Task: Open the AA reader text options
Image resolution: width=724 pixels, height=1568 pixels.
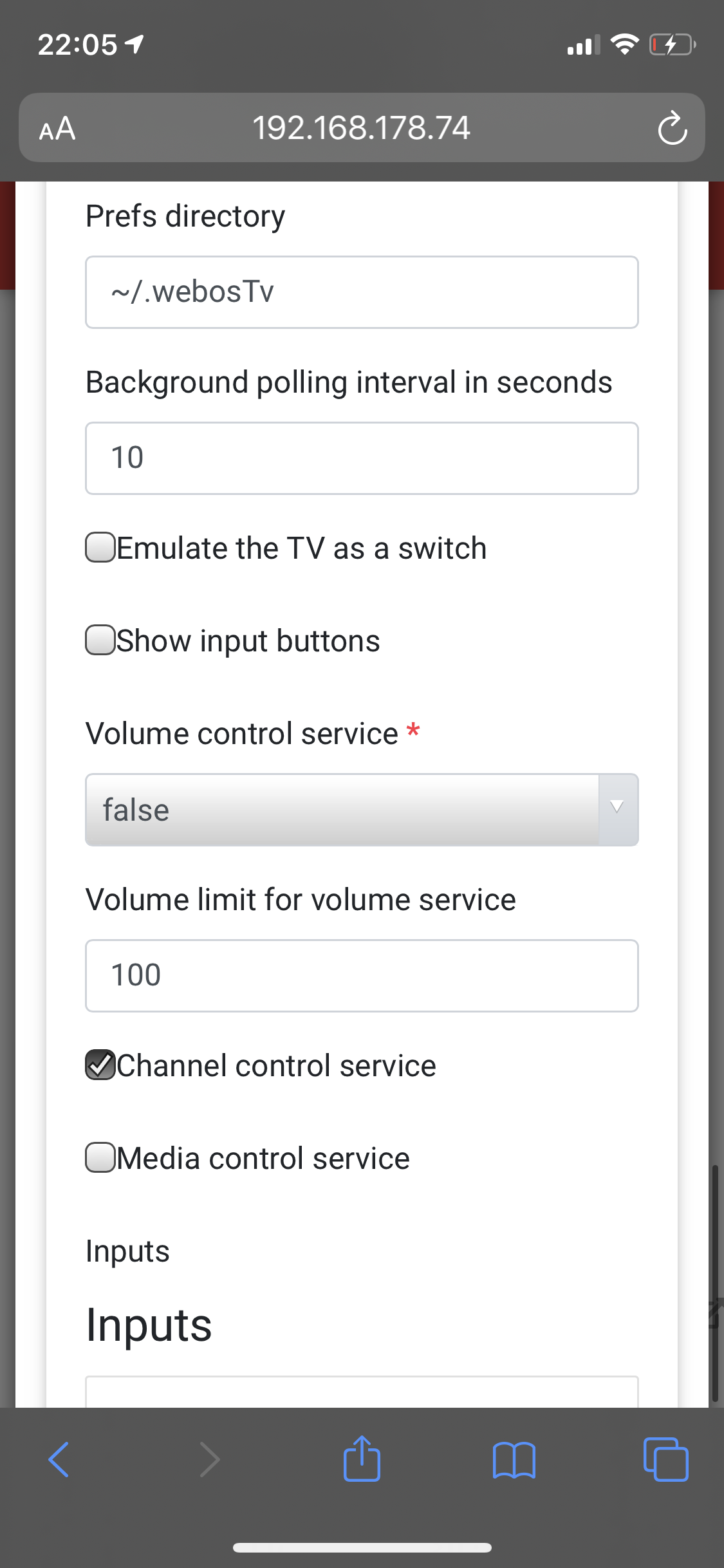Action: (x=57, y=128)
